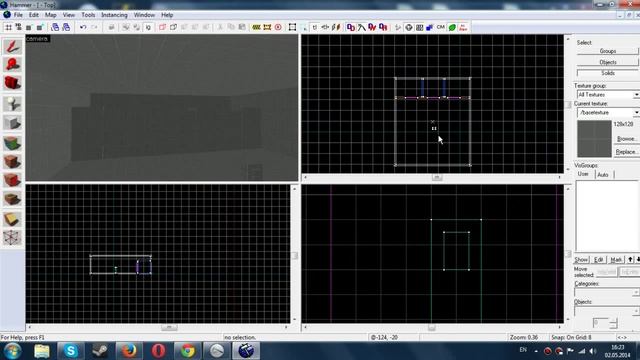Open Steam from the taskbar

100,351
